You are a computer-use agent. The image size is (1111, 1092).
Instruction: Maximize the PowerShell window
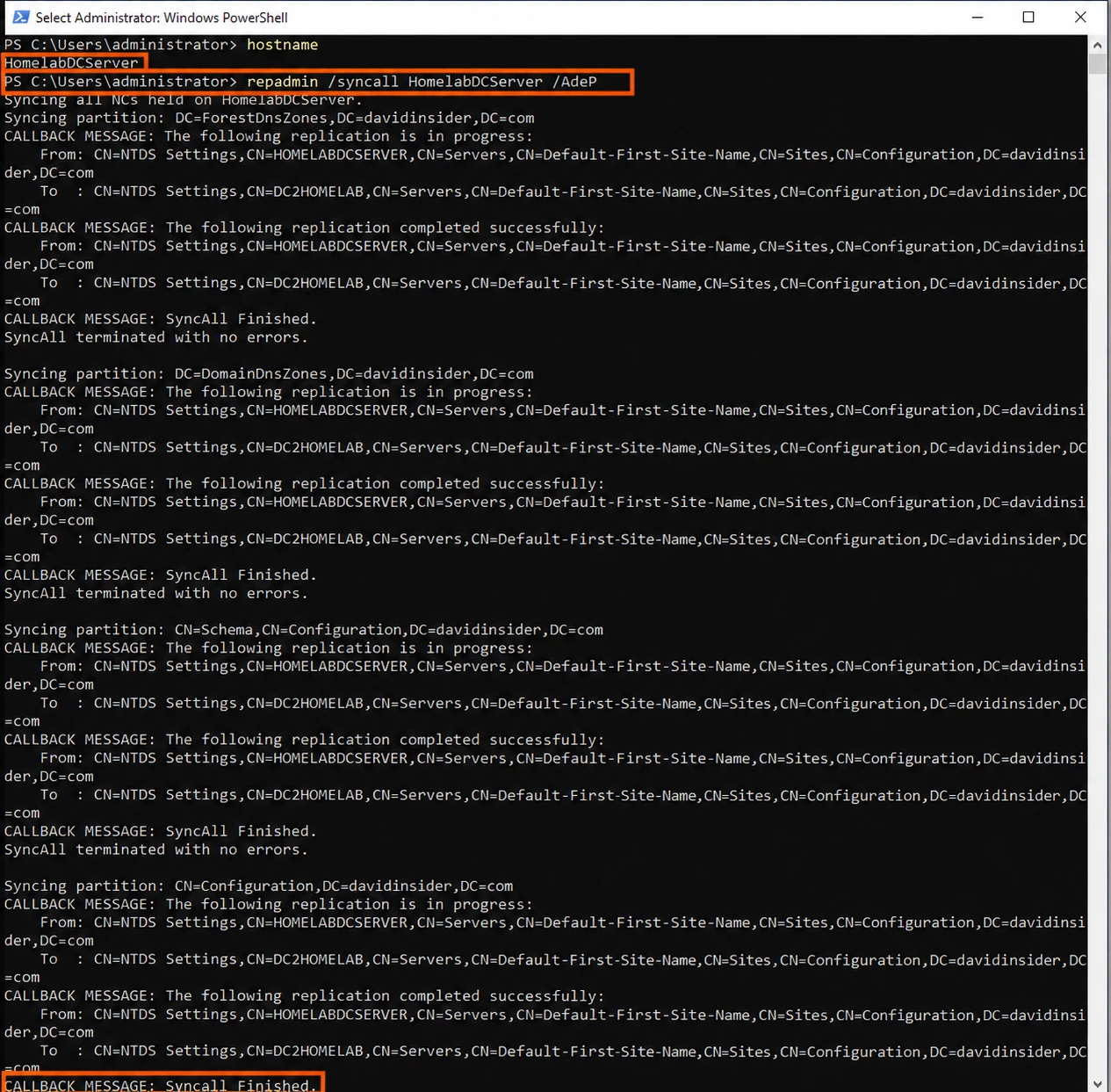[1028, 17]
